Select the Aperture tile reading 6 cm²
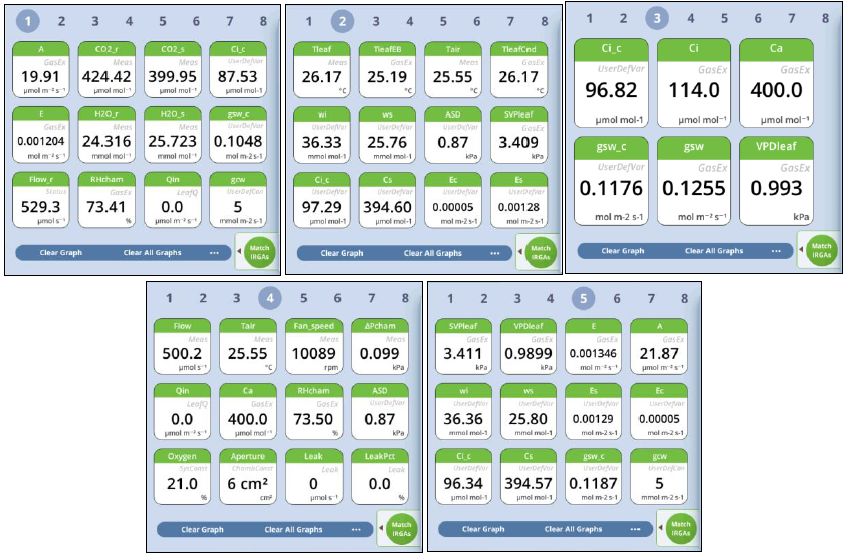 [248, 477]
